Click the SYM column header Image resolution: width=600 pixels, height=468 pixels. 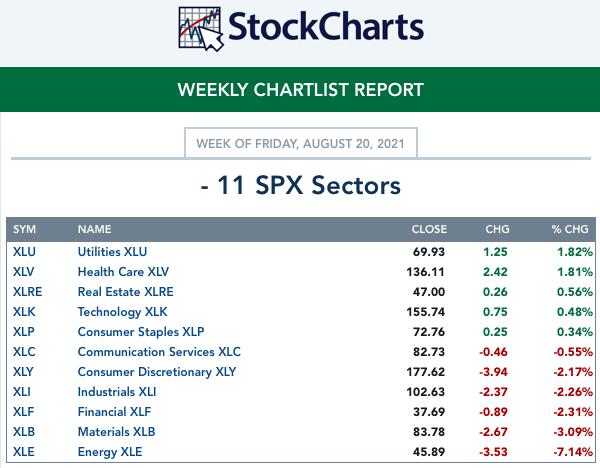tap(24, 229)
